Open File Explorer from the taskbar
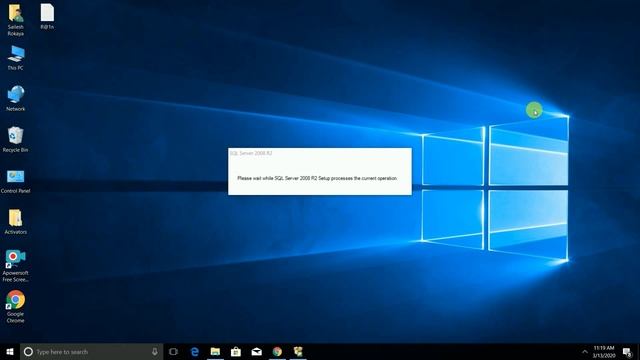The image size is (640, 360). (215, 351)
